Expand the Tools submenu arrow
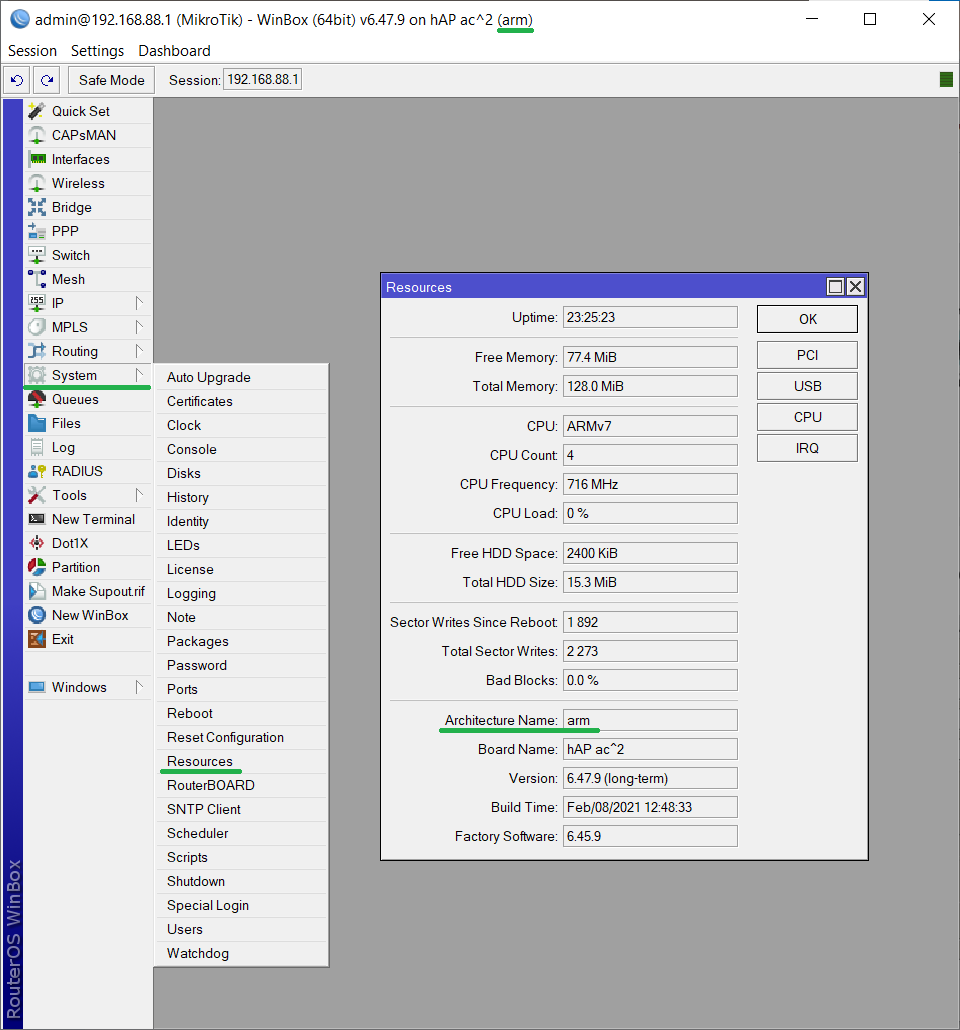The width and height of the screenshot is (960, 1030). click(139, 495)
